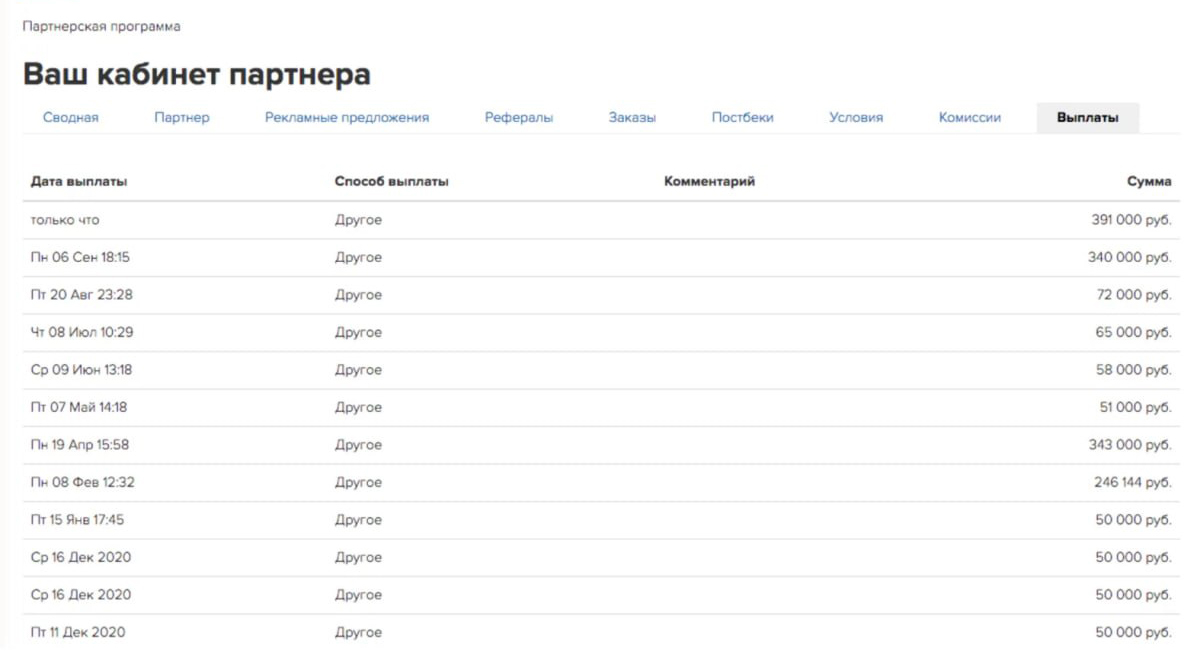Click the 340 000 руб. amount
The width and height of the screenshot is (1200, 654).
click(1130, 257)
